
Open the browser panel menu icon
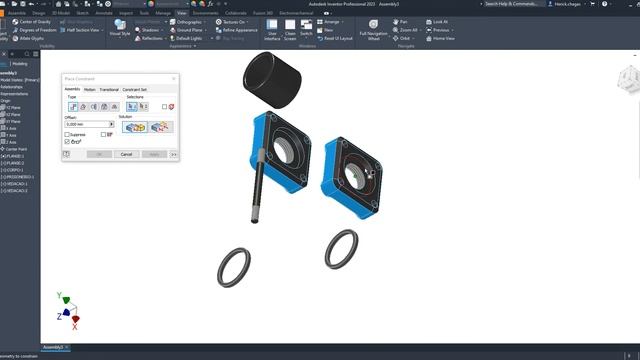point(36,54)
